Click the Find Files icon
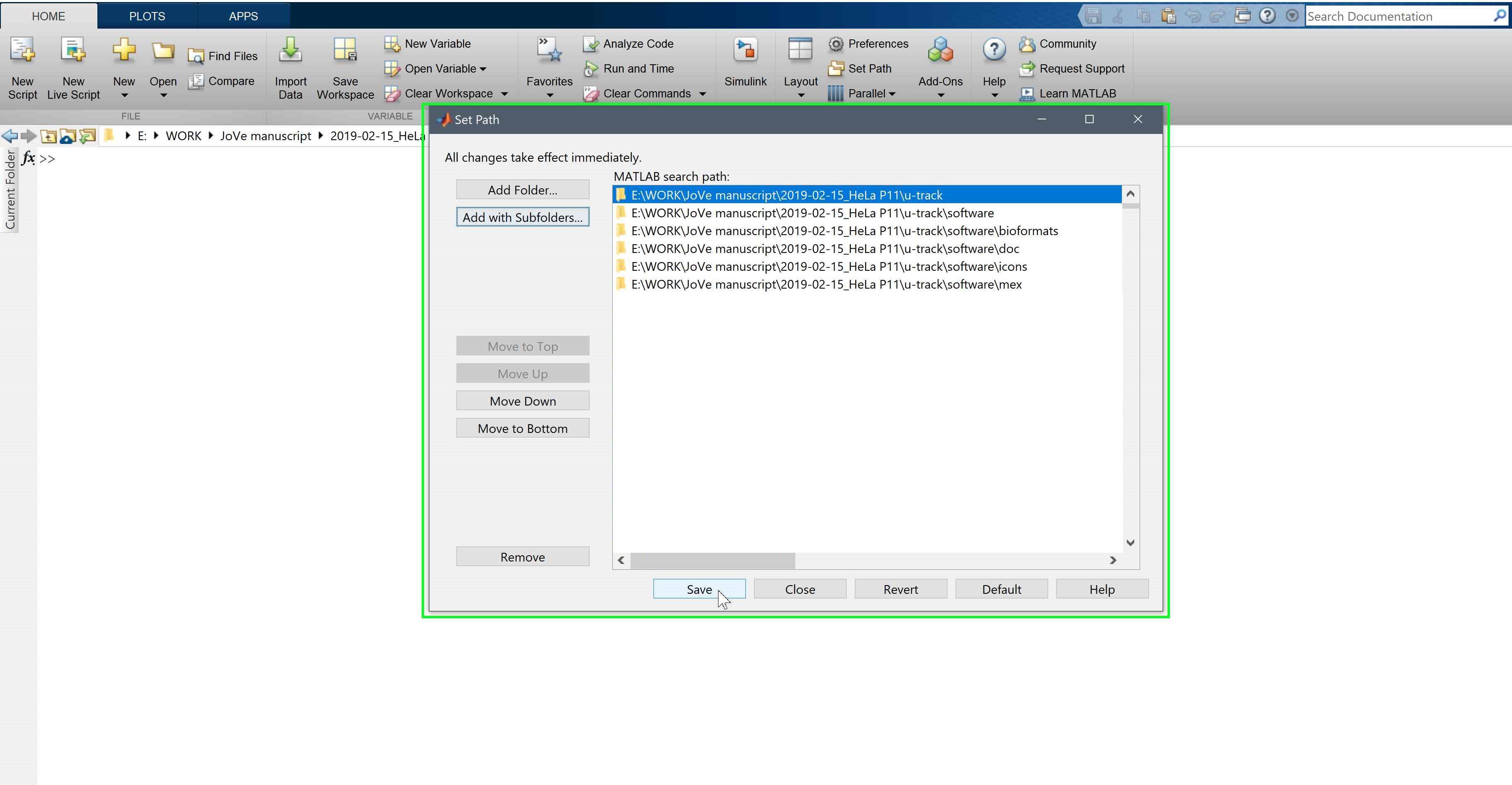This screenshot has width=1512, height=785. [195, 56]
